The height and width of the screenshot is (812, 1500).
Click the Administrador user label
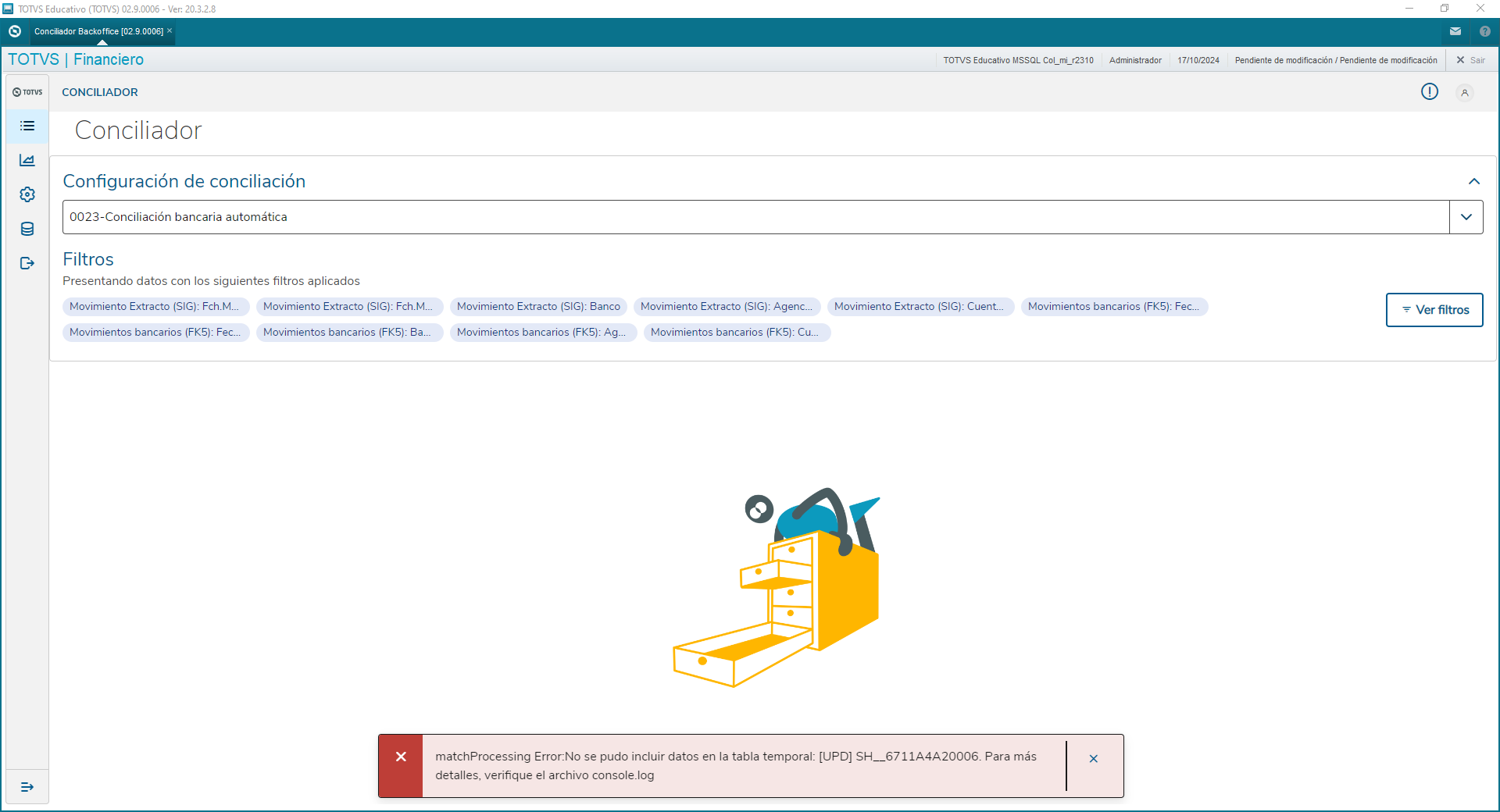point(1135,60)
